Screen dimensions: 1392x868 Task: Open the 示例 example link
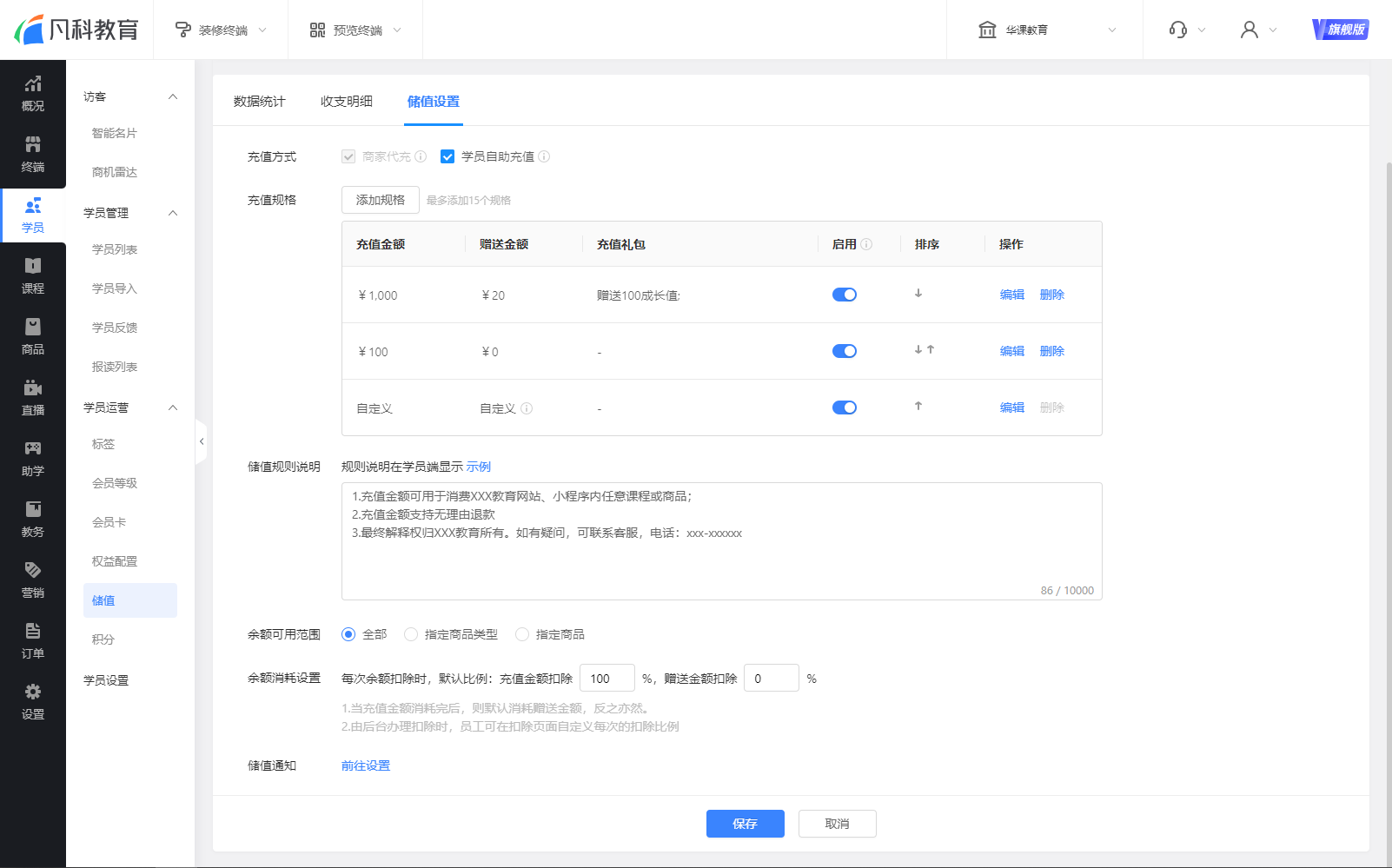point(479,467)
